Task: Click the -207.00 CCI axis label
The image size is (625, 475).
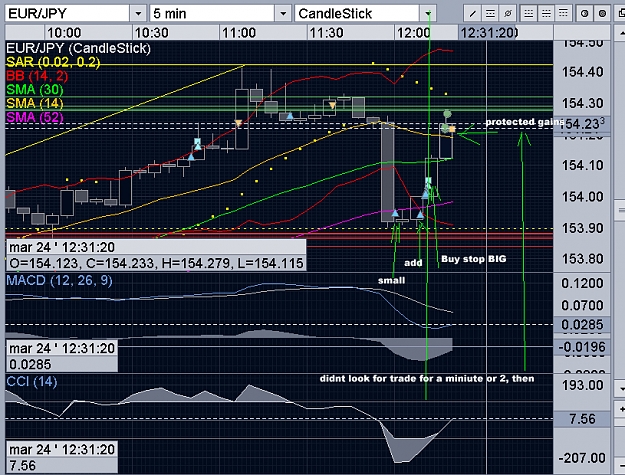Action: point(582,458)
